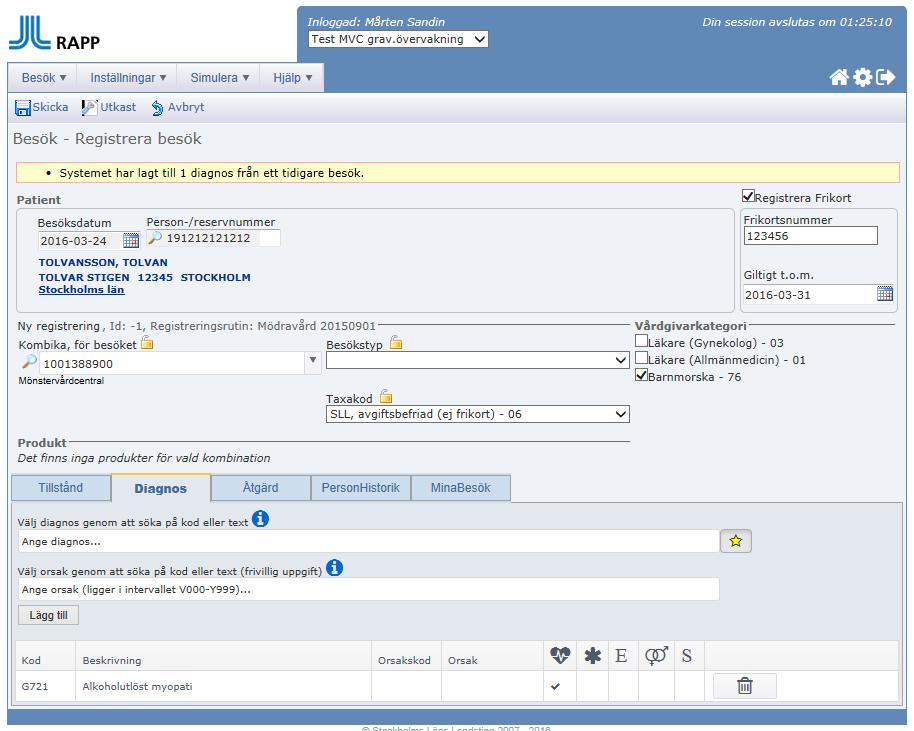This screenshot has width=914, height=731.
Task: Open the Hjälp menu
Action: (x=293, y=78)
